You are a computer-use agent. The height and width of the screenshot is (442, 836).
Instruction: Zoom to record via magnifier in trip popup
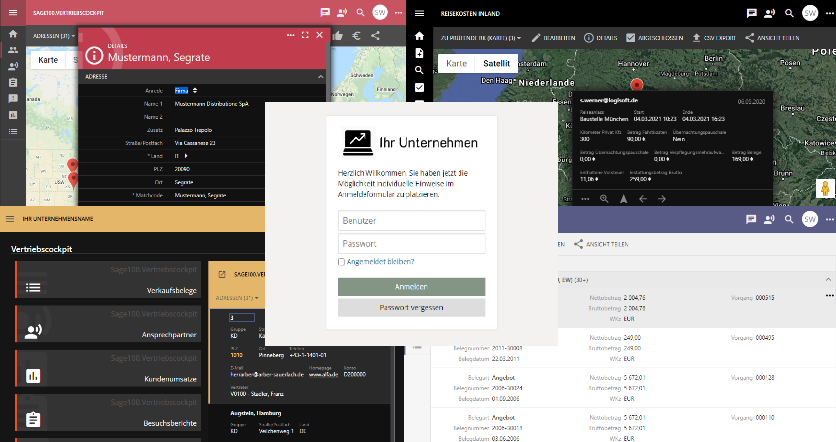pos(604,199)
